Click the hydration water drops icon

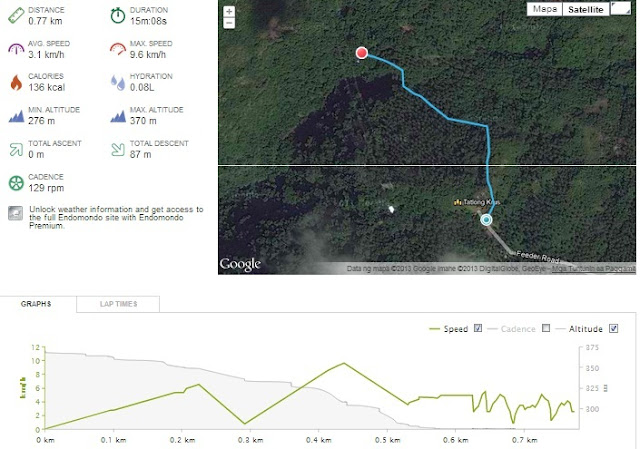click(118, 81)
